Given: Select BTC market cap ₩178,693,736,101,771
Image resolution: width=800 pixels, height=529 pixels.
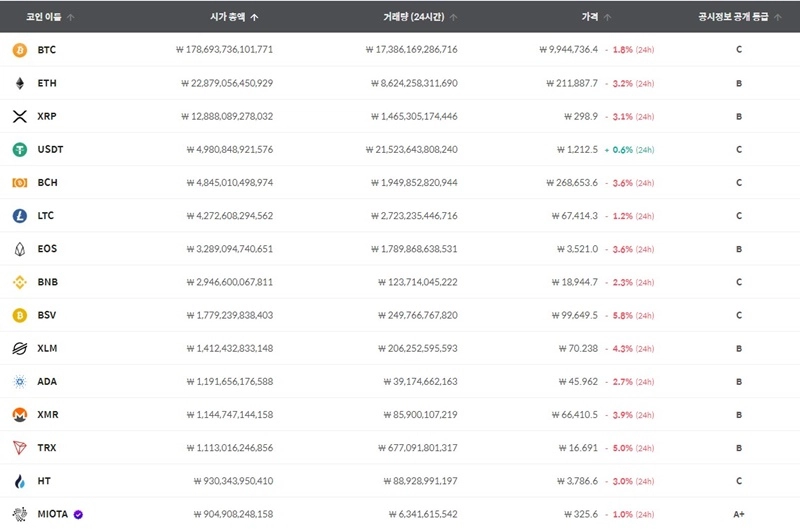Looking at the screenshot, I should [224, 50].
